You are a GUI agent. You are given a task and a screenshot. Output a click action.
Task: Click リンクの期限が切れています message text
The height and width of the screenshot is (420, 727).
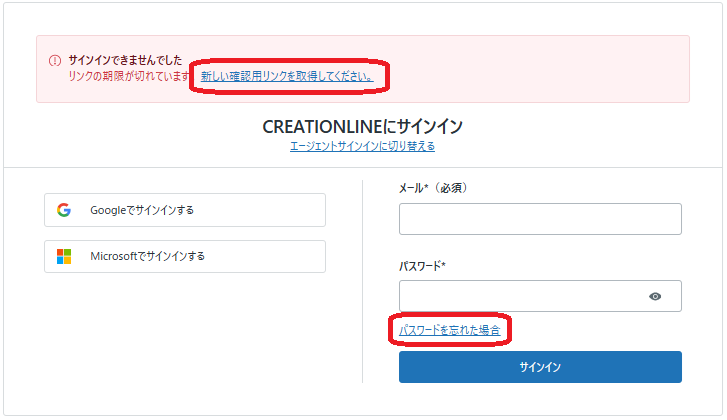[129, 76]
